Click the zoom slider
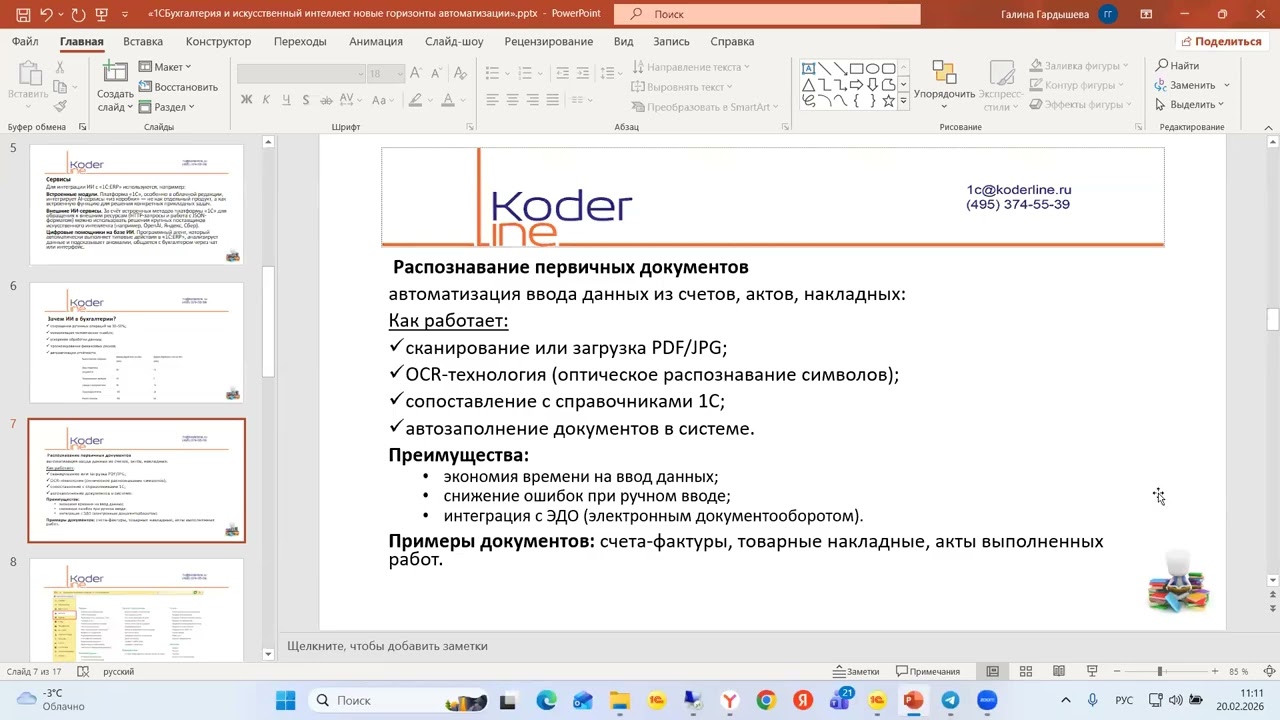Image resolution: width=1280 pixels, height=720 pixels. 1164,671
